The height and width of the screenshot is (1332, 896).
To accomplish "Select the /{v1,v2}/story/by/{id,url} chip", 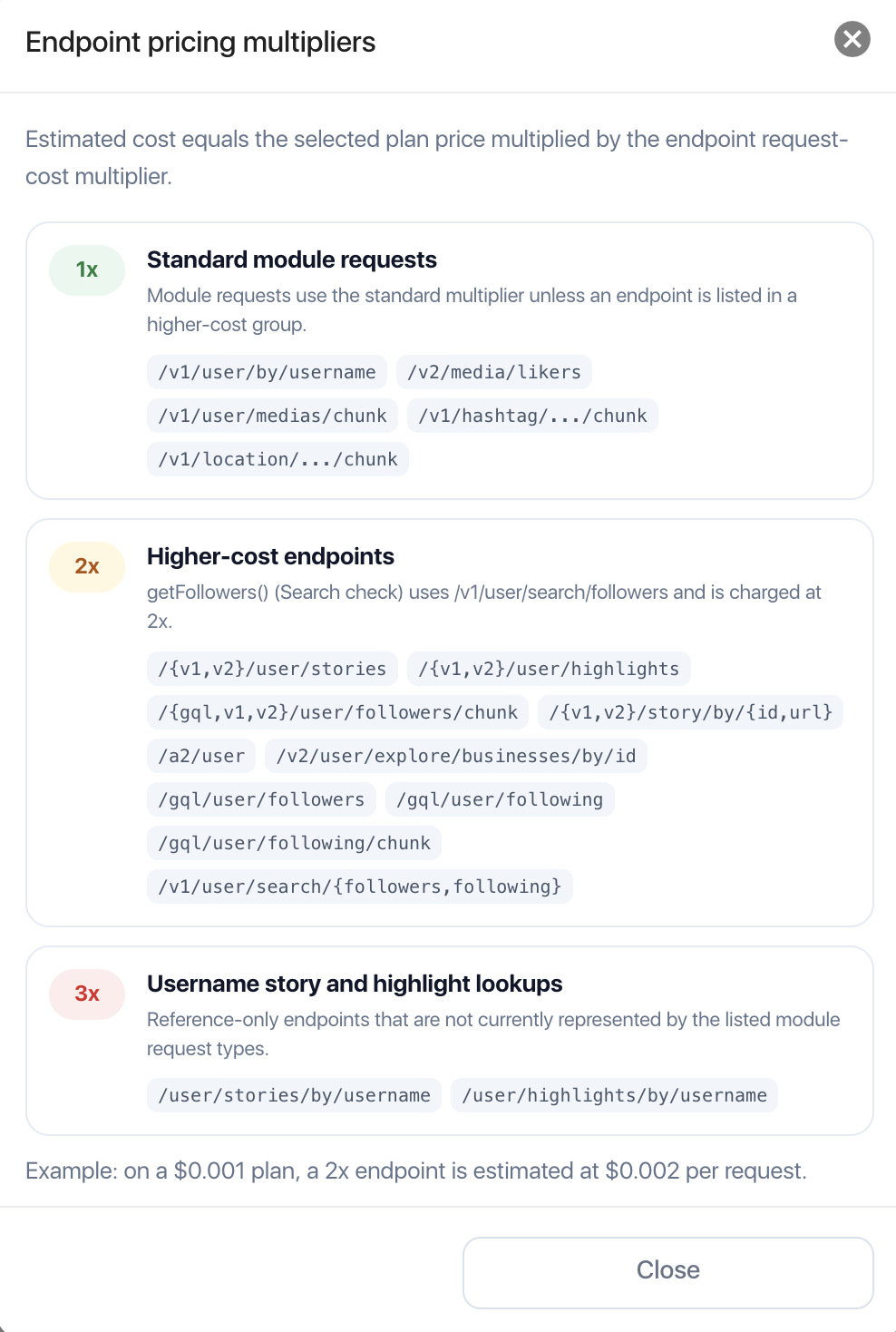I will 691,712.
